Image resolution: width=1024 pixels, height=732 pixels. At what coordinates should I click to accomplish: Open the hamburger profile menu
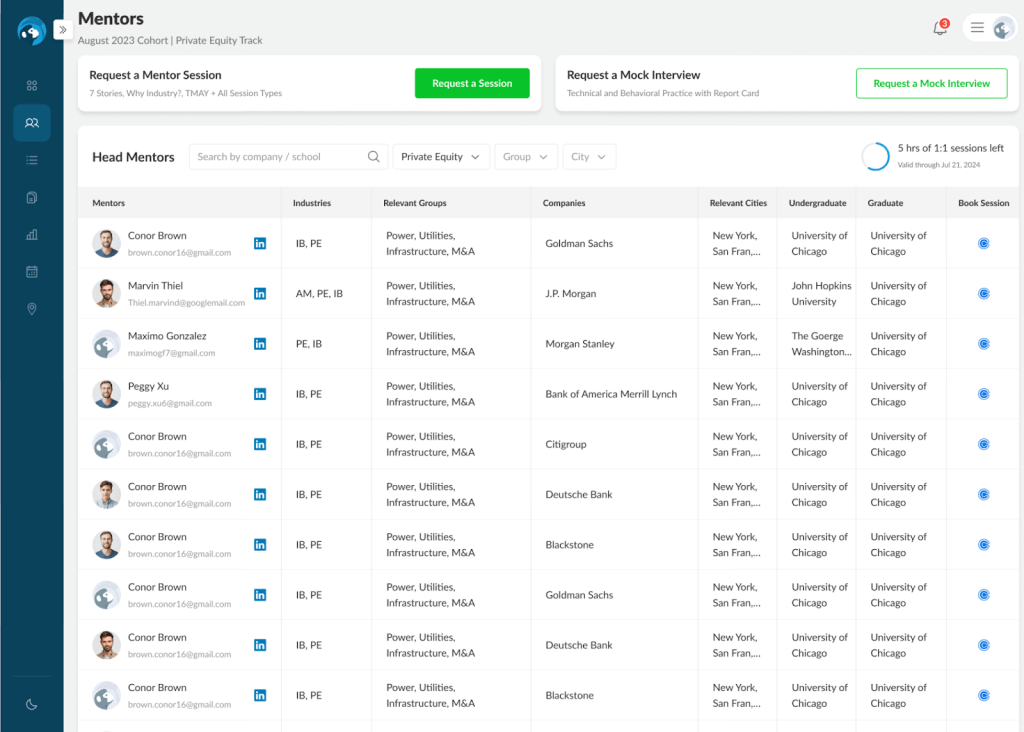(x=978, y=28)
